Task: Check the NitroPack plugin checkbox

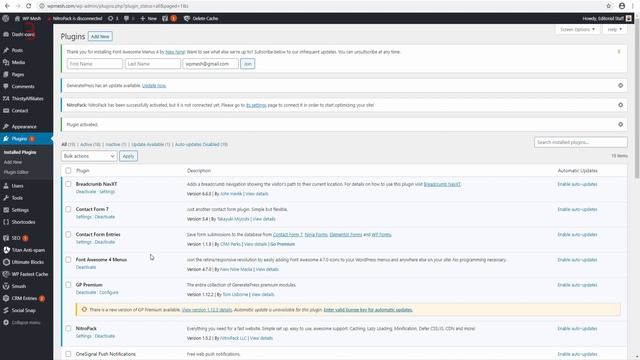Action: [x=68, y=329]
